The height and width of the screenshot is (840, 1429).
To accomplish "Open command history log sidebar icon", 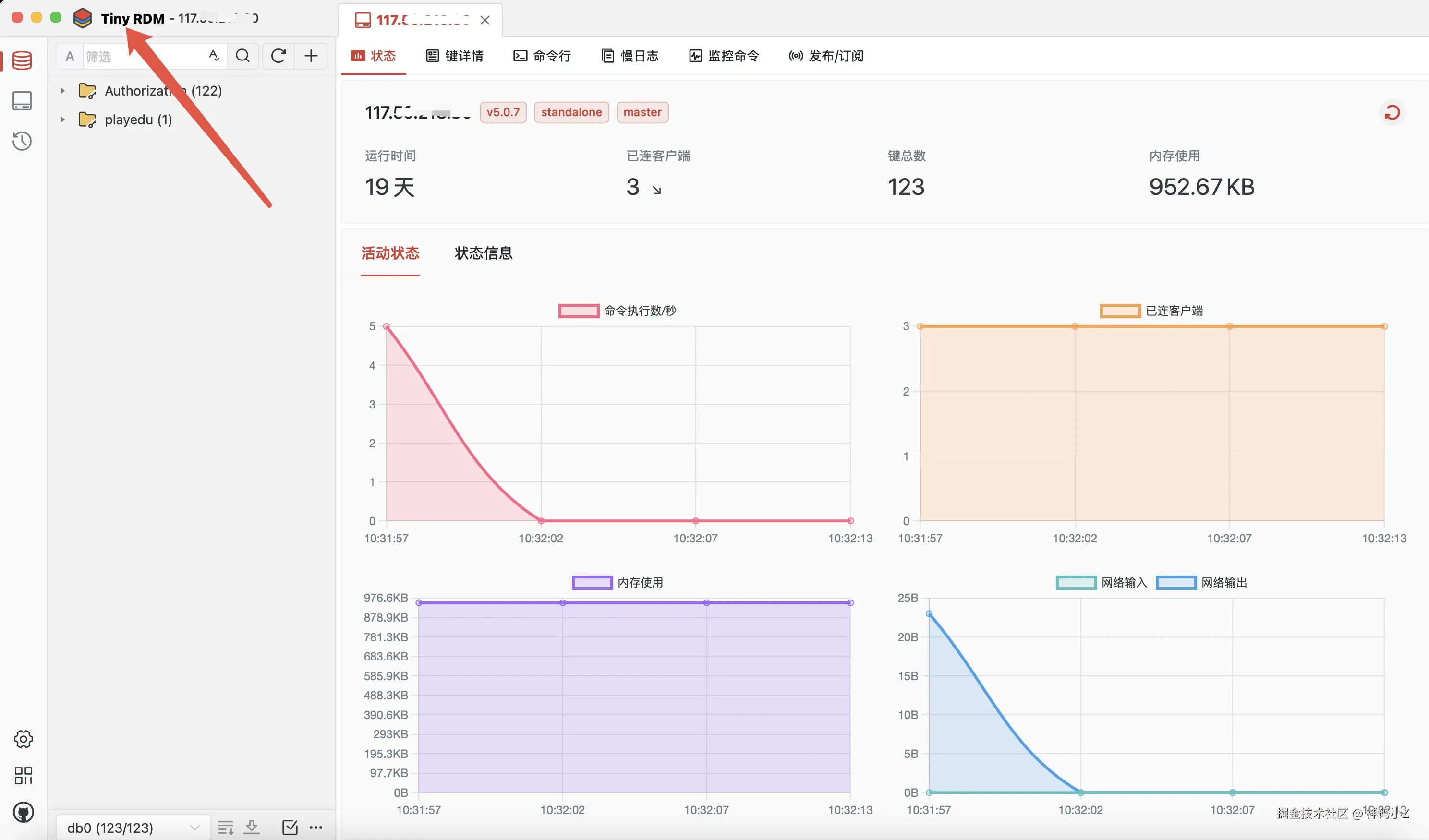I will [x=22, y=141].
